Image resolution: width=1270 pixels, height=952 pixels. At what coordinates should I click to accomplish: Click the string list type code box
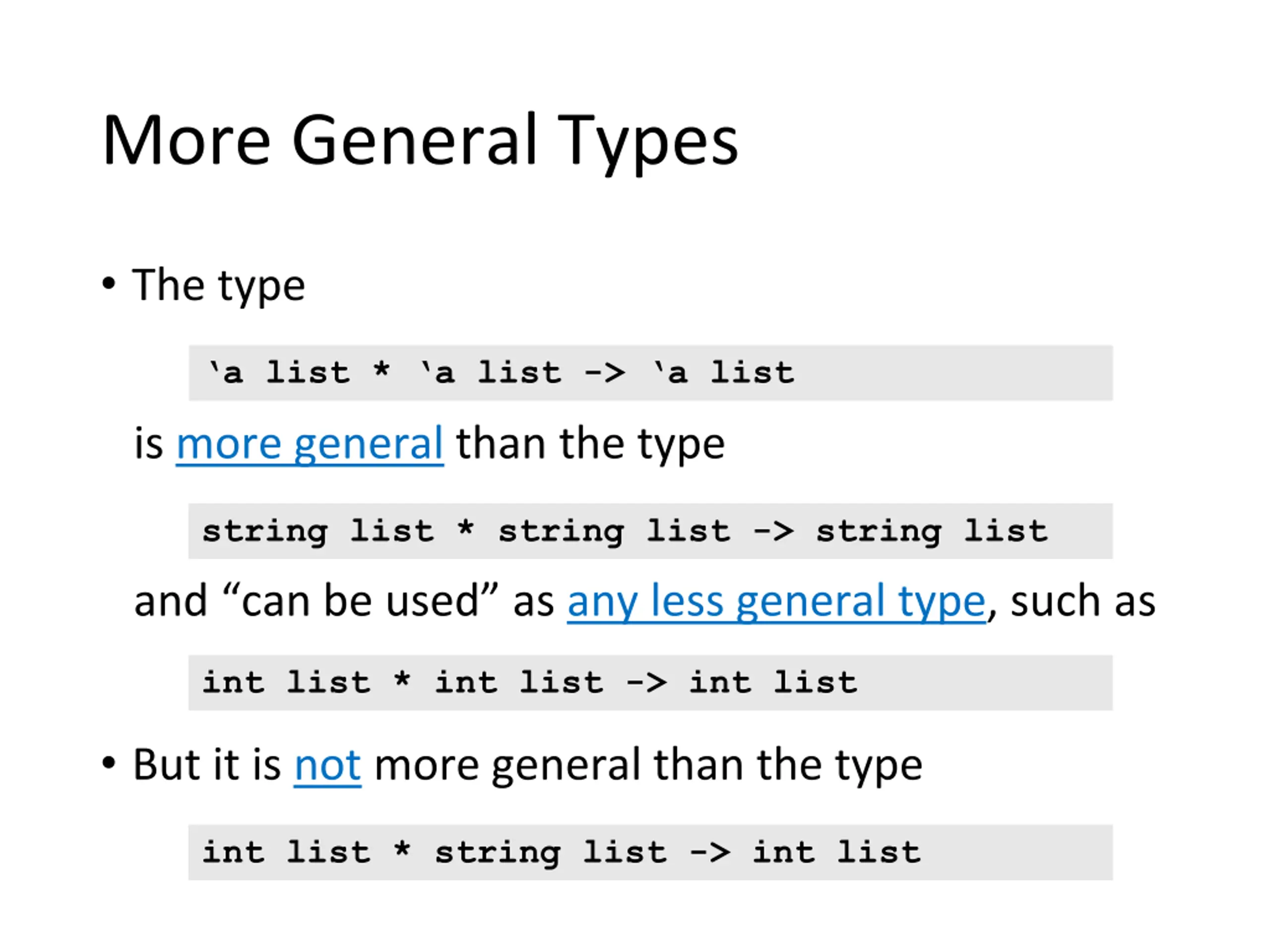tap(650, 531)
